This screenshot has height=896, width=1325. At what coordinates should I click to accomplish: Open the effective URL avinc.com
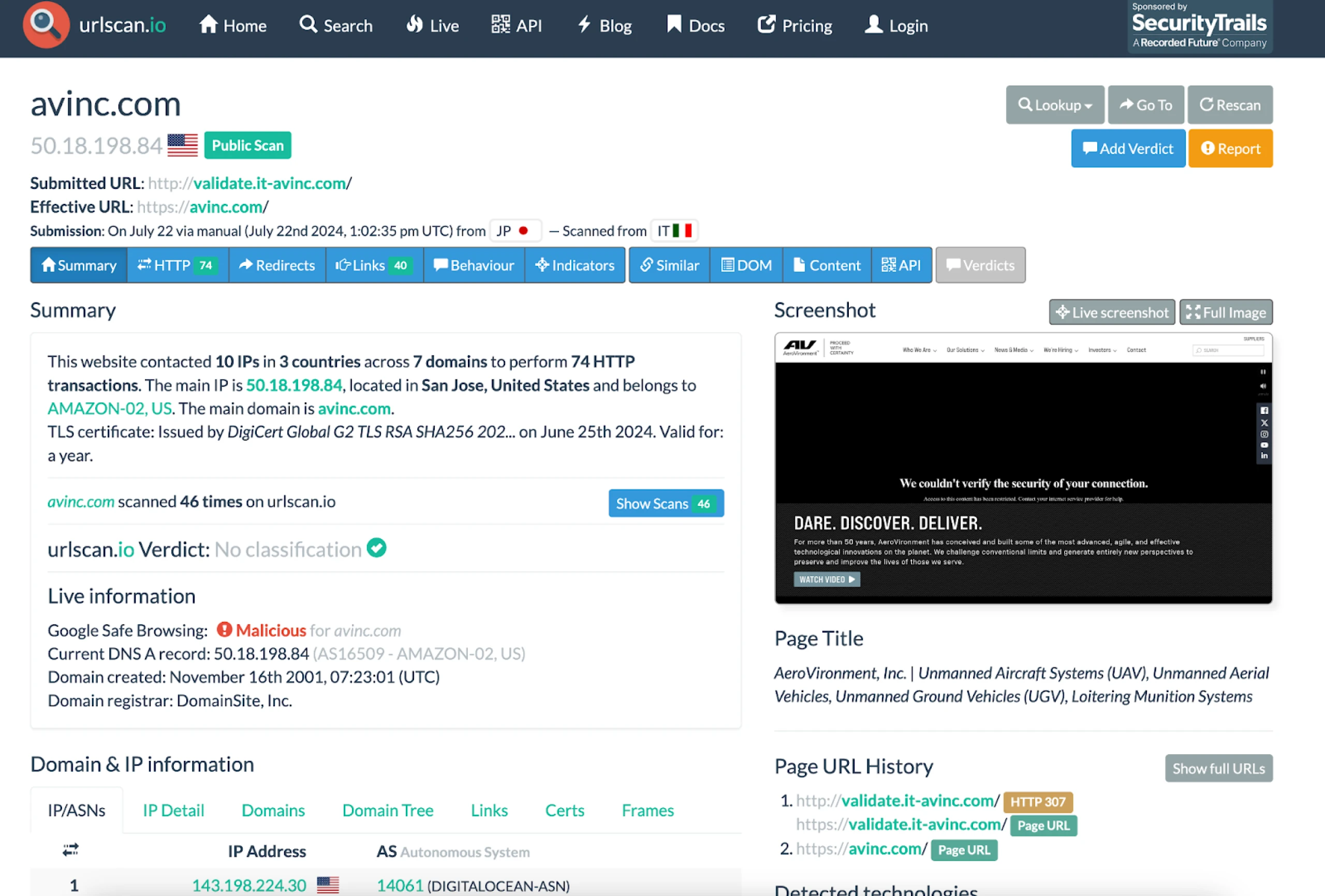tap(202, 207)
